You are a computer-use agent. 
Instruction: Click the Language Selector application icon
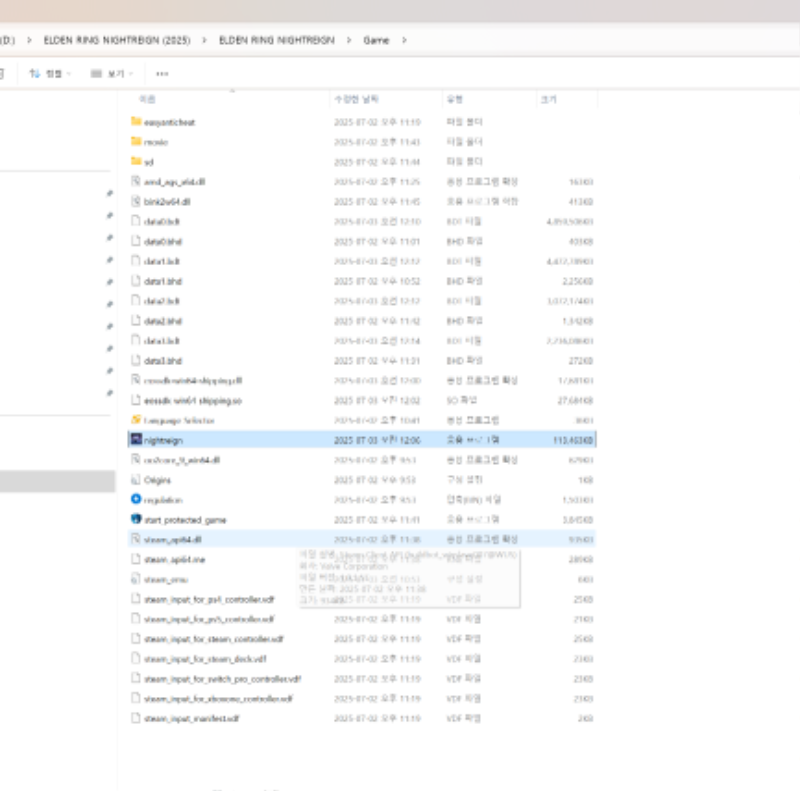click(x=136, y=419)
